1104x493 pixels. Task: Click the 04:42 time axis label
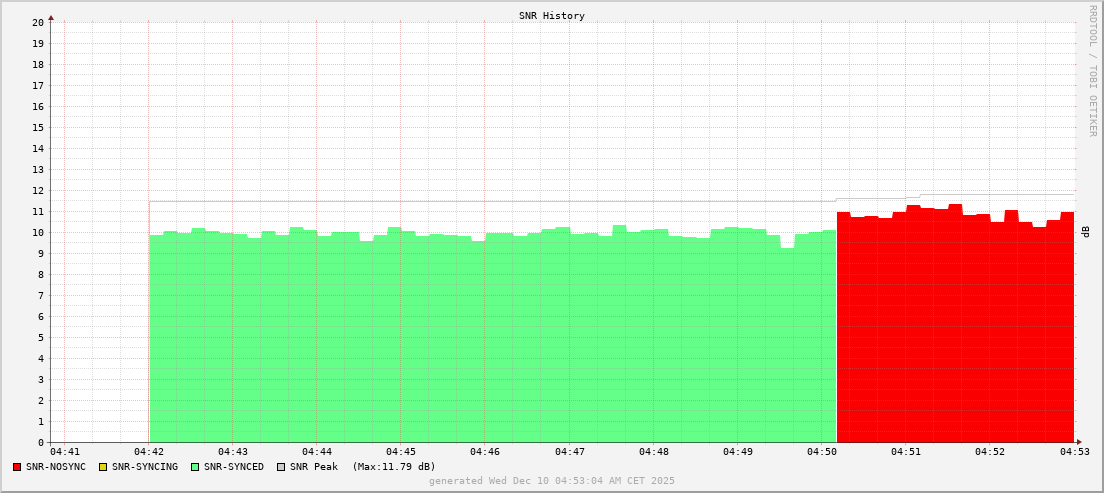tap(149, 453)
